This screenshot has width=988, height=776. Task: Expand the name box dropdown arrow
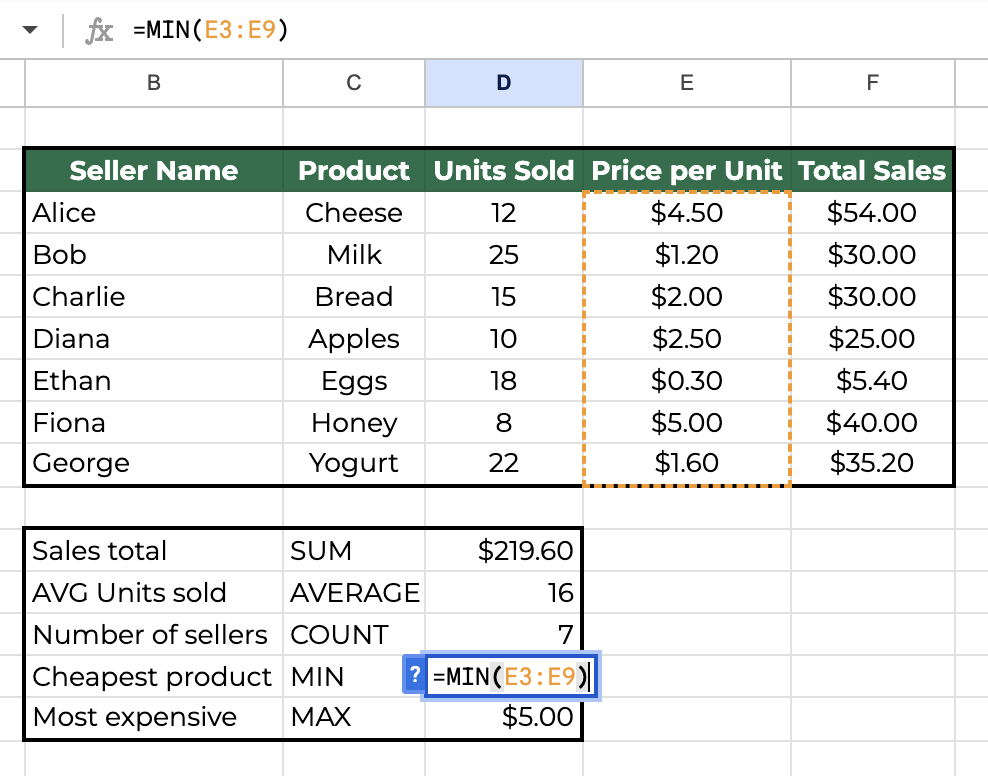click(x=30, y=31)
